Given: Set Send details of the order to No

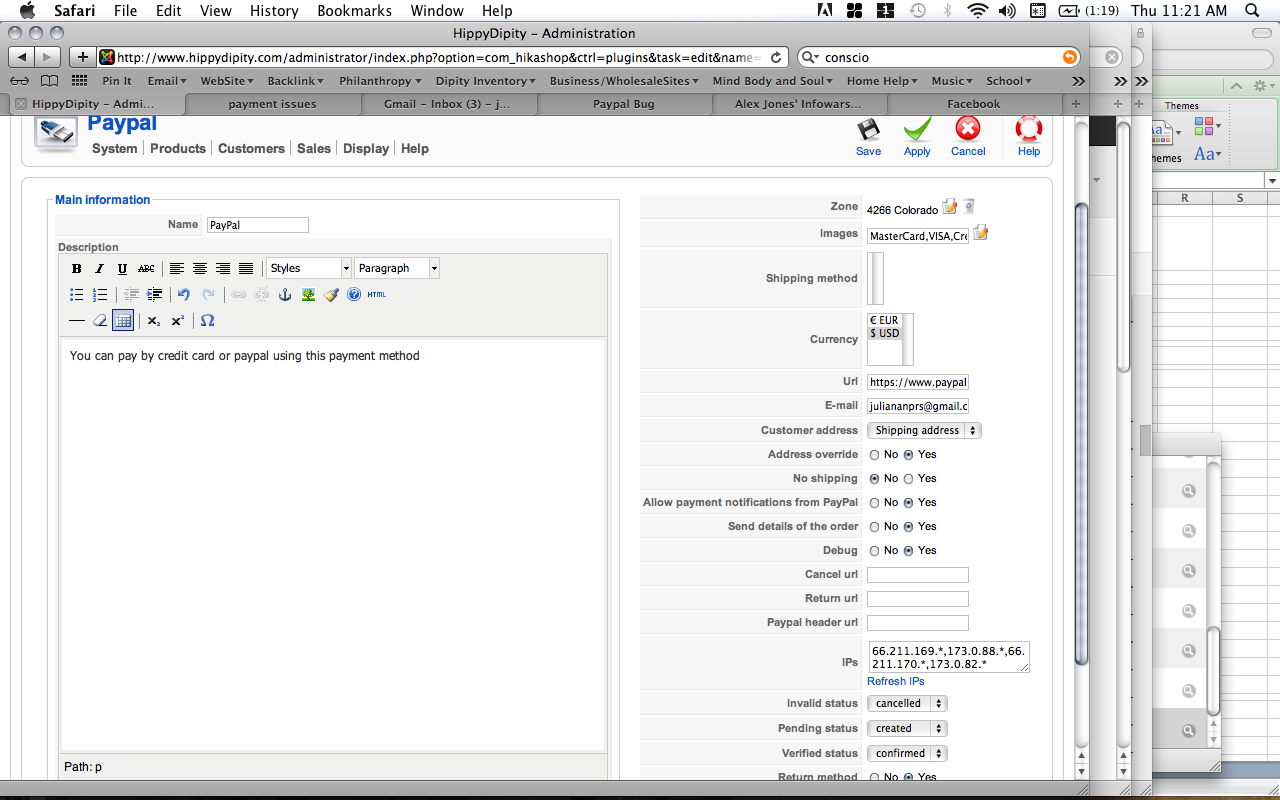Looking at the screenshot, I should coord(875,527).
